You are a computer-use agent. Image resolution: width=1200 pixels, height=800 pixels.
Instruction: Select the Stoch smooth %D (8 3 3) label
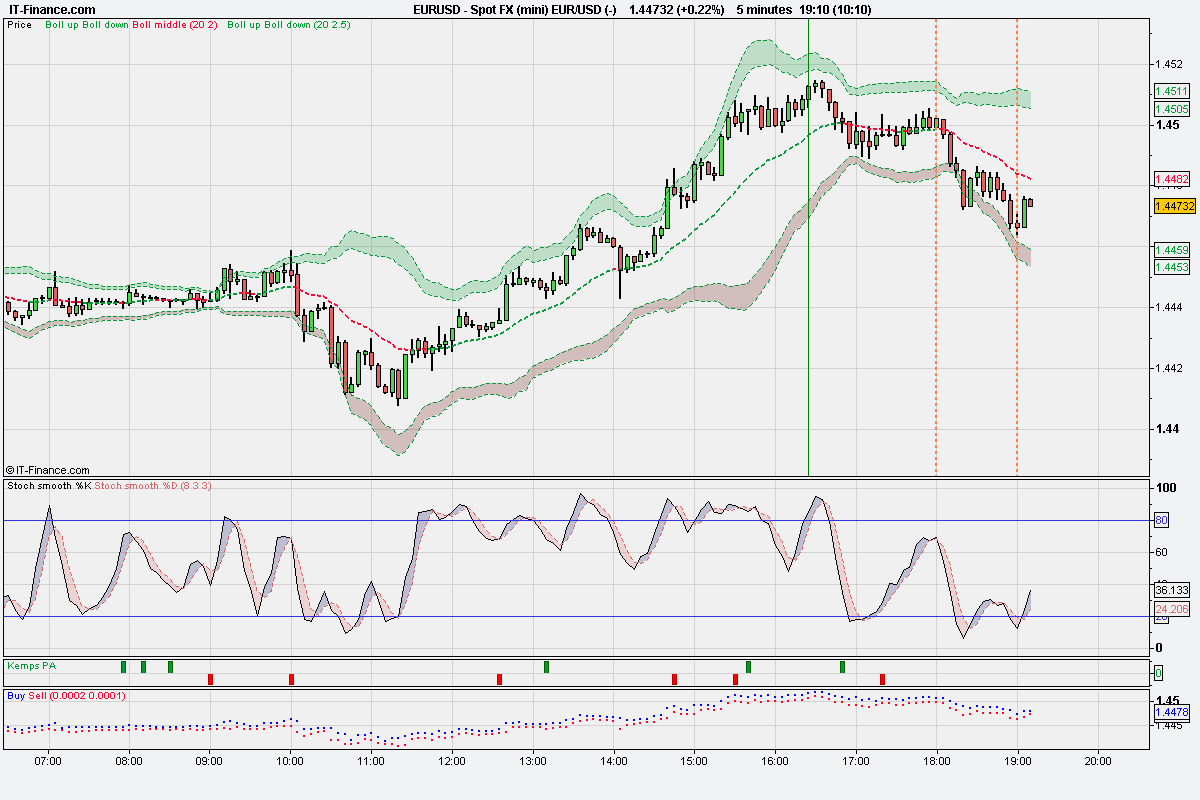click(x=153, y=485)
